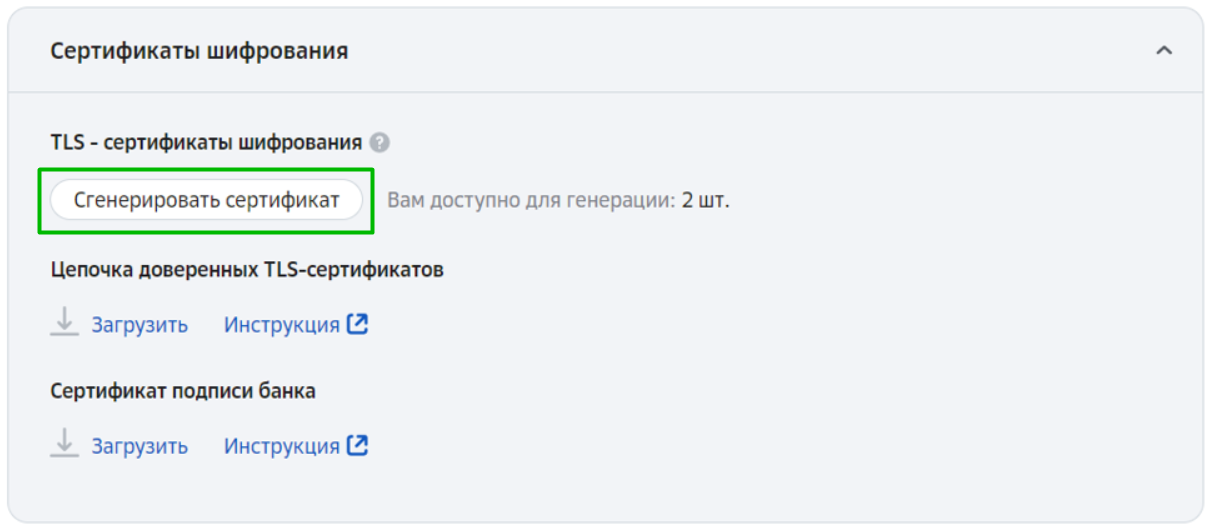
Task: Click external-link icon beside bank signature Инструкция
Action: [357, 444]
